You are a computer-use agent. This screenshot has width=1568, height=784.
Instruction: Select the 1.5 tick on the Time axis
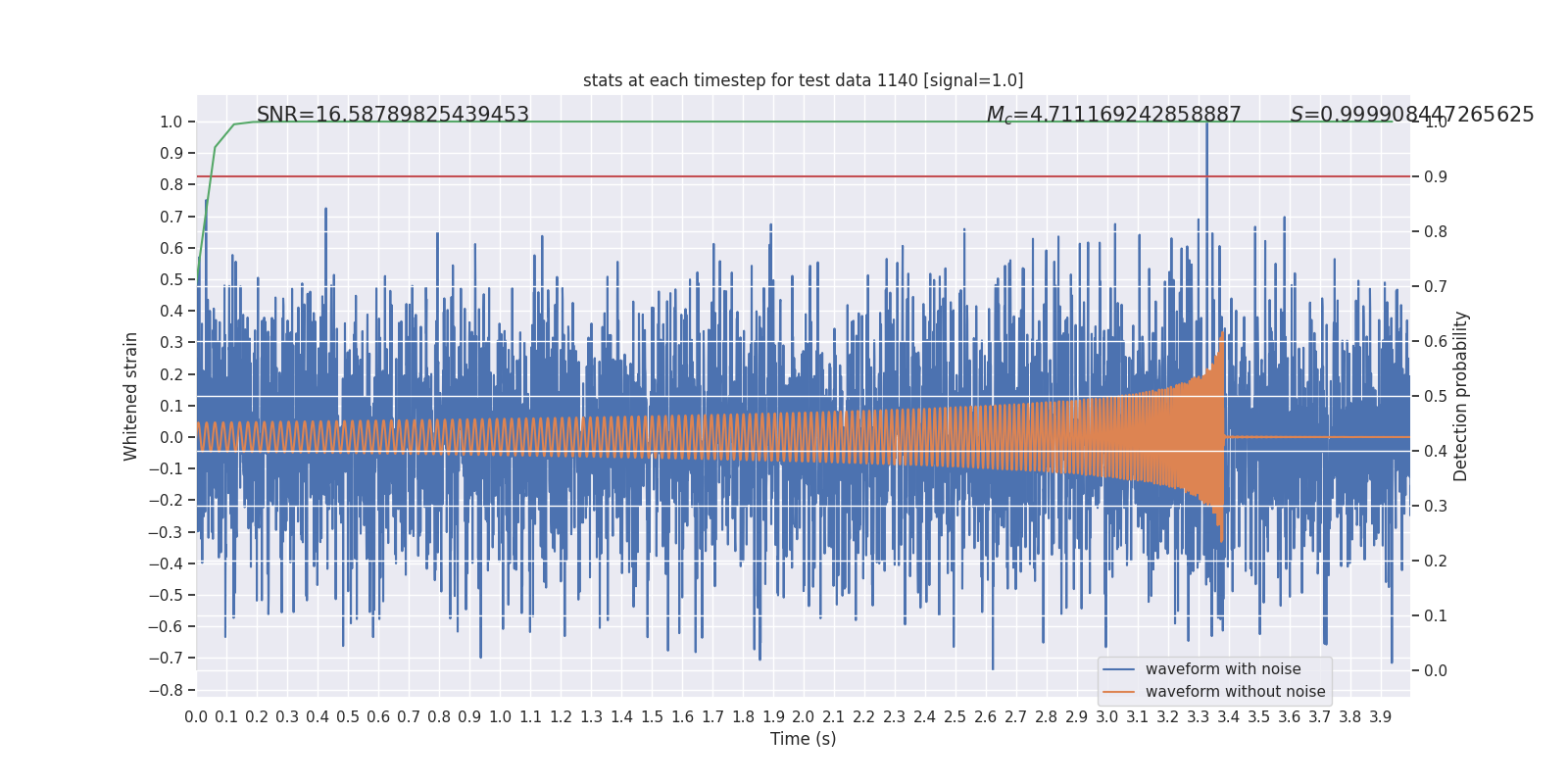[x=652, y=717]
